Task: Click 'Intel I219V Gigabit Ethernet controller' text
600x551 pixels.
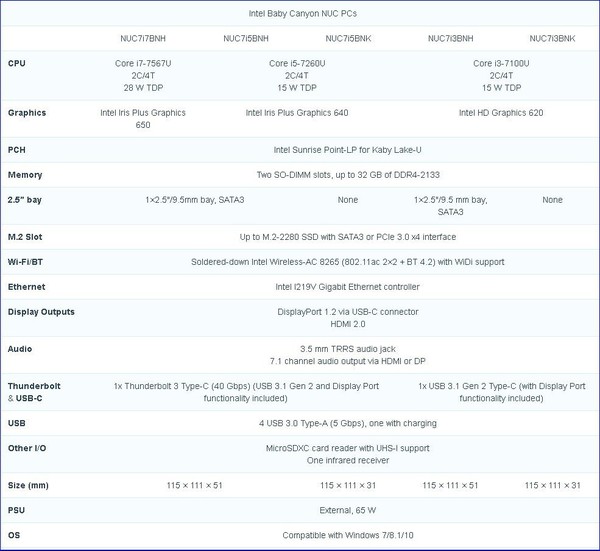Action: [x=347, y=287]
